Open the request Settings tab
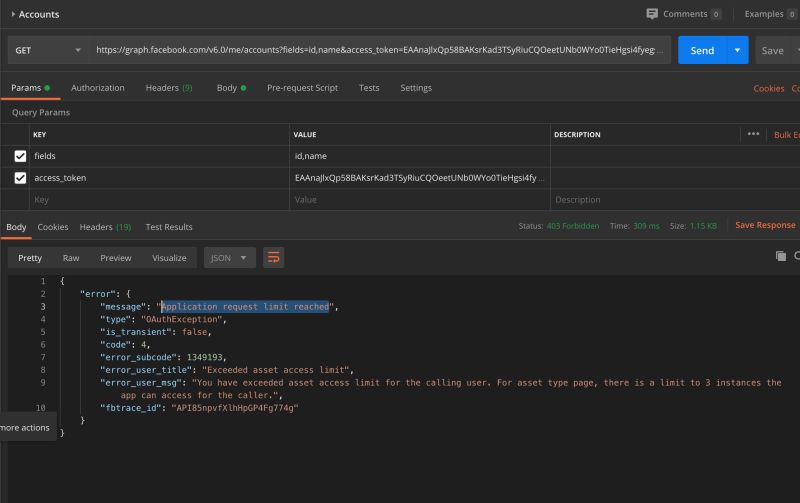Viewport: 800px width, 503px height. pos(416,88)
